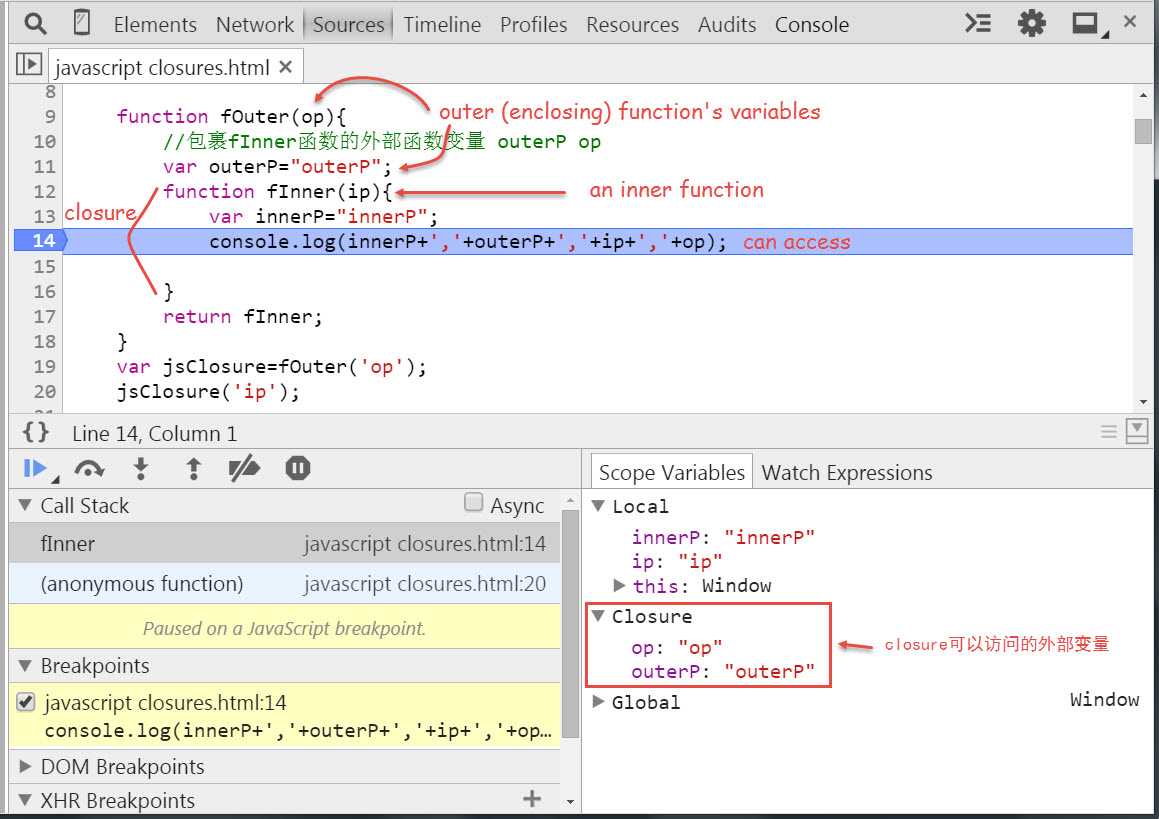This screenshot has height=819, width=1159.
Task: Select the fInner call stack frame
Action: [284, 543]
